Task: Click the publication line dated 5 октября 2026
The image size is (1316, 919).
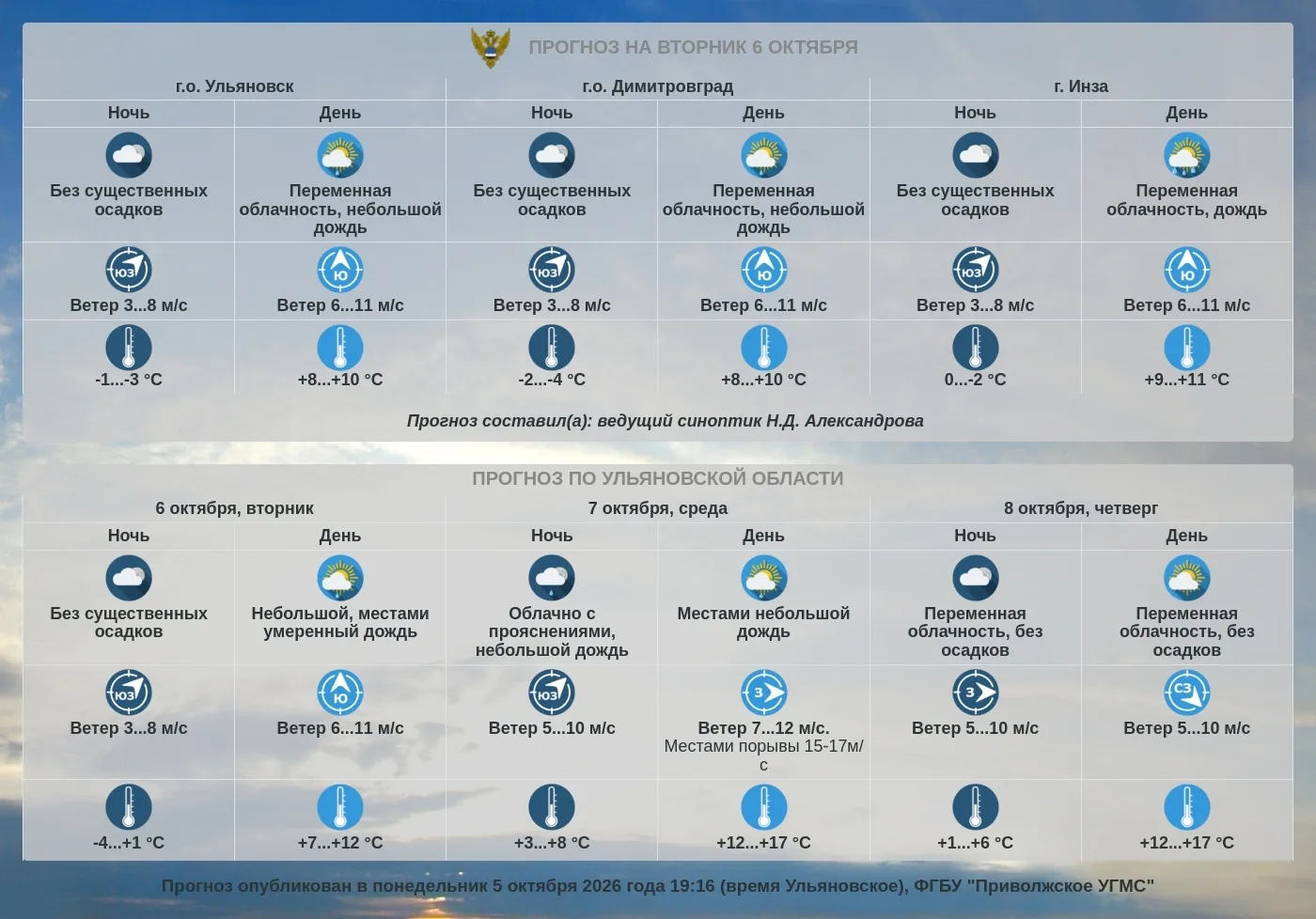Action: (658, 886)
